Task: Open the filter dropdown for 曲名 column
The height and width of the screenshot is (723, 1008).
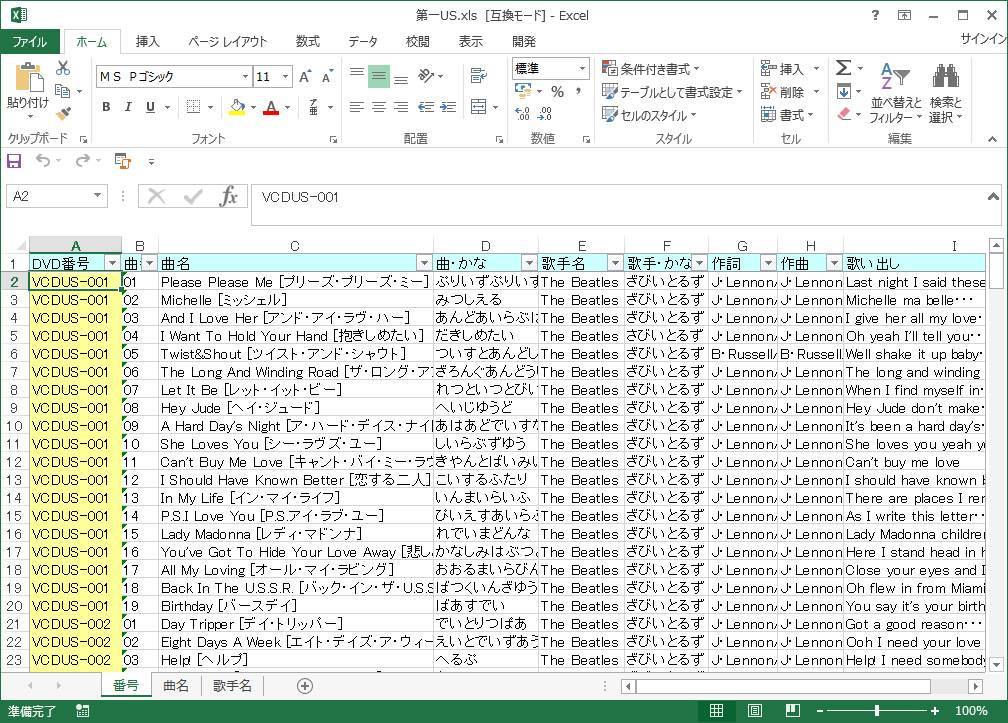Action: [x=423, y=263]
